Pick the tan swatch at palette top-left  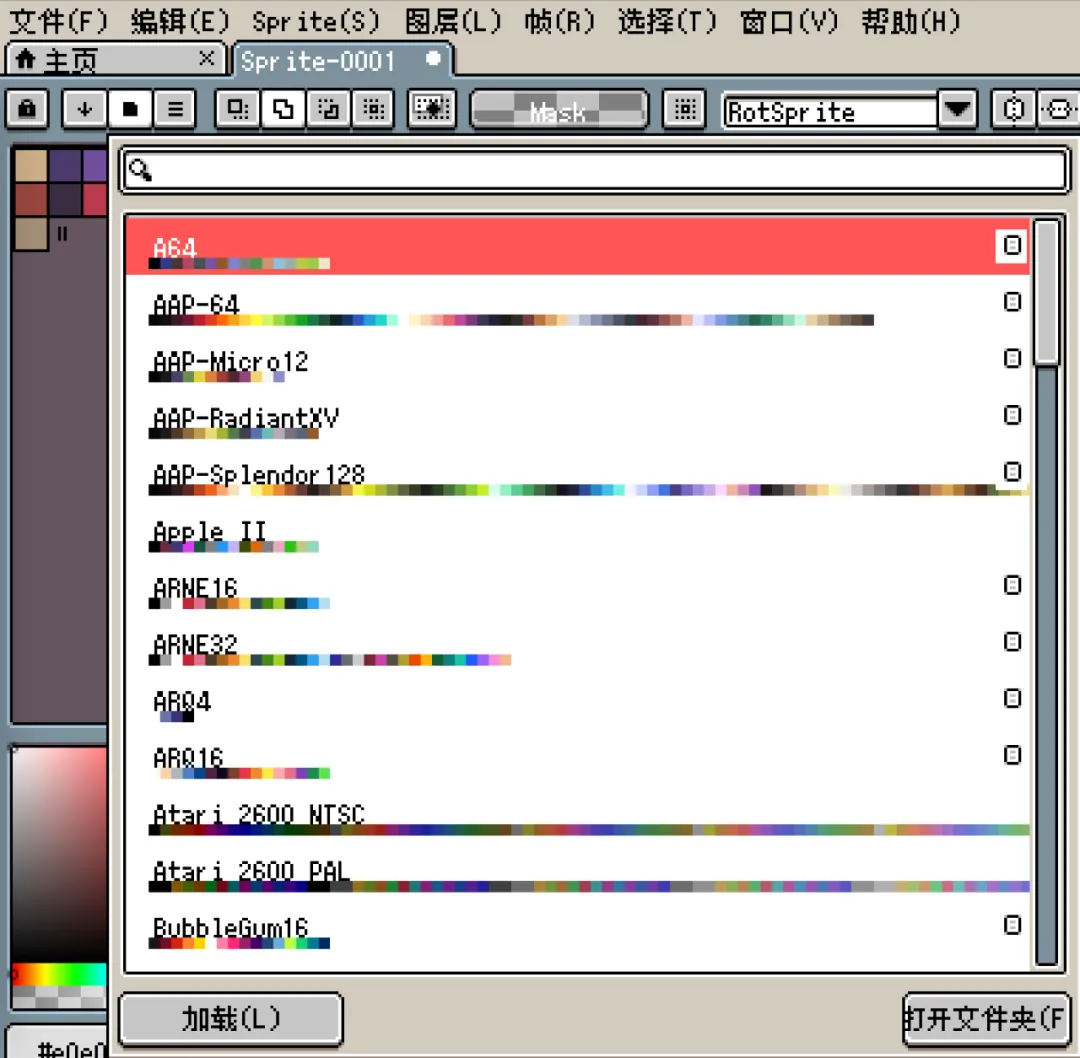(31, 166)
